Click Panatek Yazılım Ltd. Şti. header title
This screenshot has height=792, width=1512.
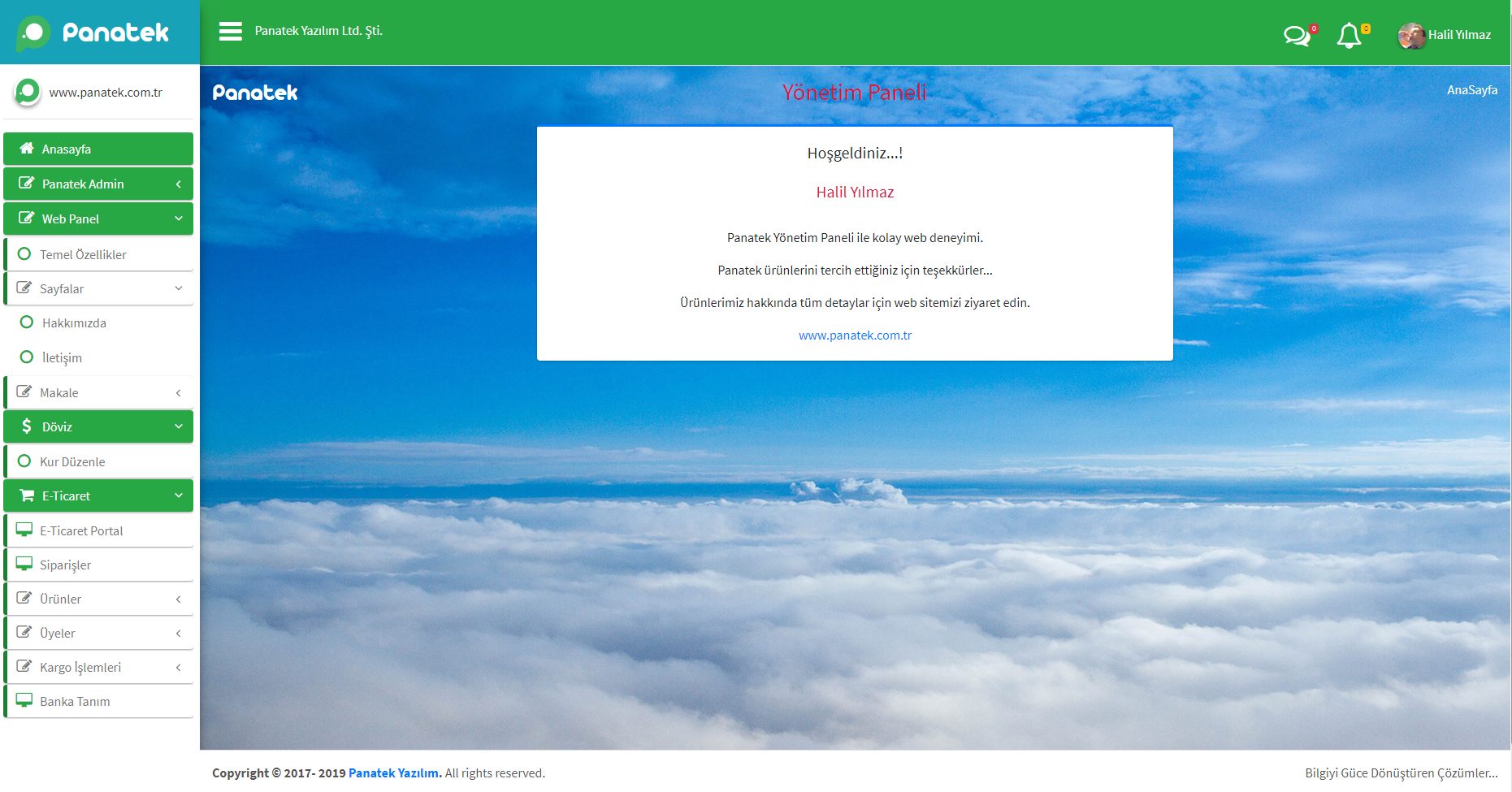click(x=318, y=31)
